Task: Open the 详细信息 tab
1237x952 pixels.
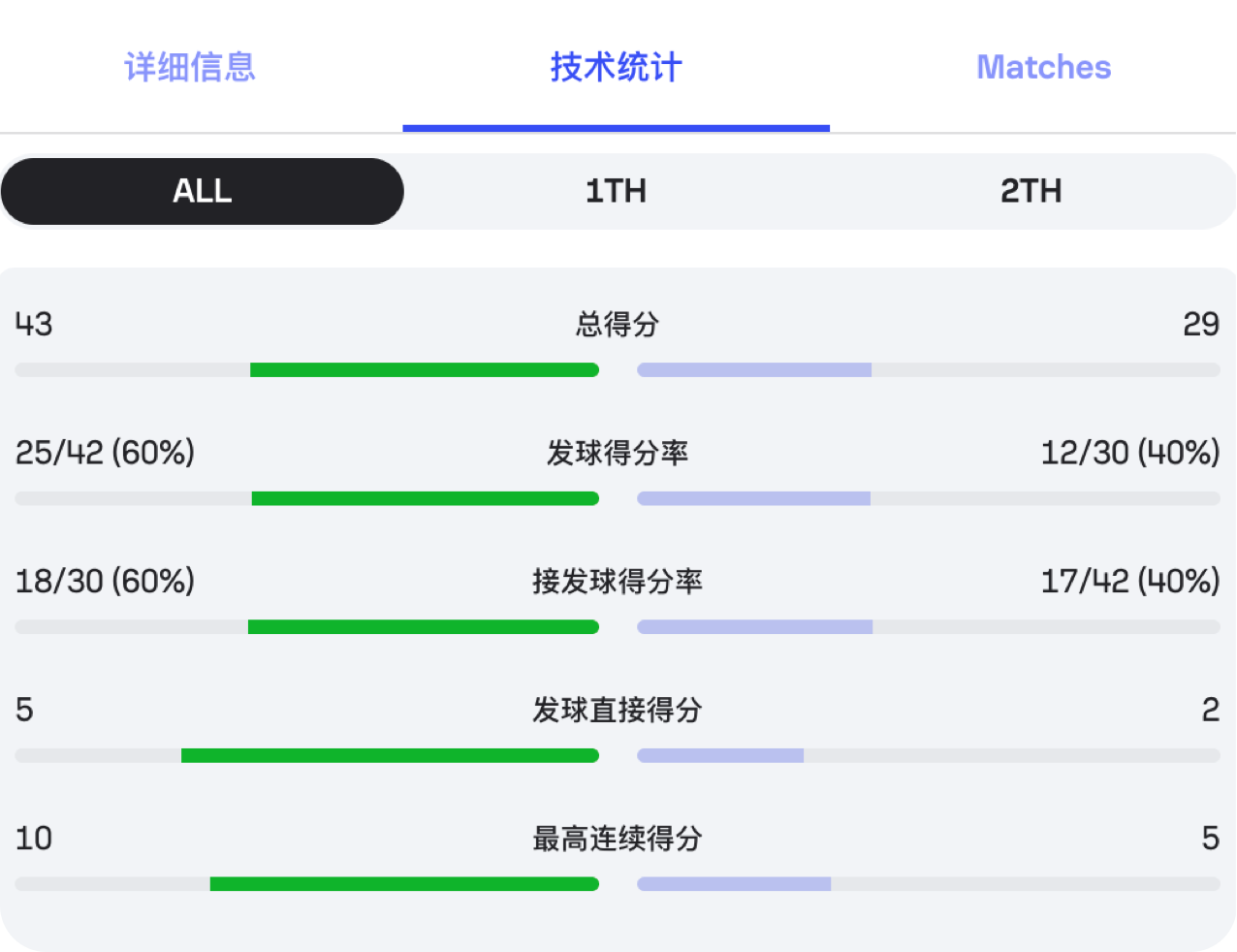Action: coord(190,67)
